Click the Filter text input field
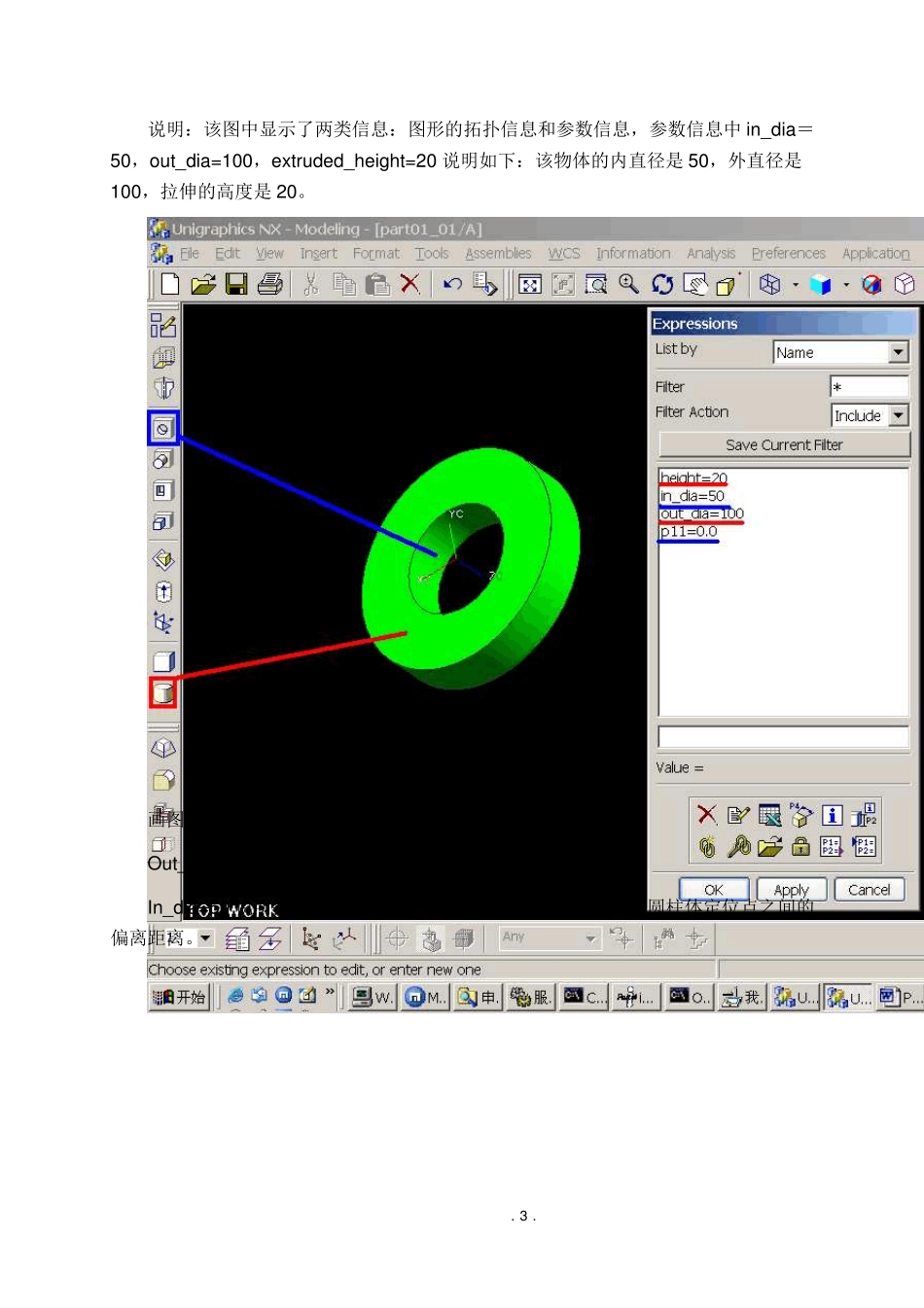Screen dimensions: 924x1308 click(x=869, y=387)
